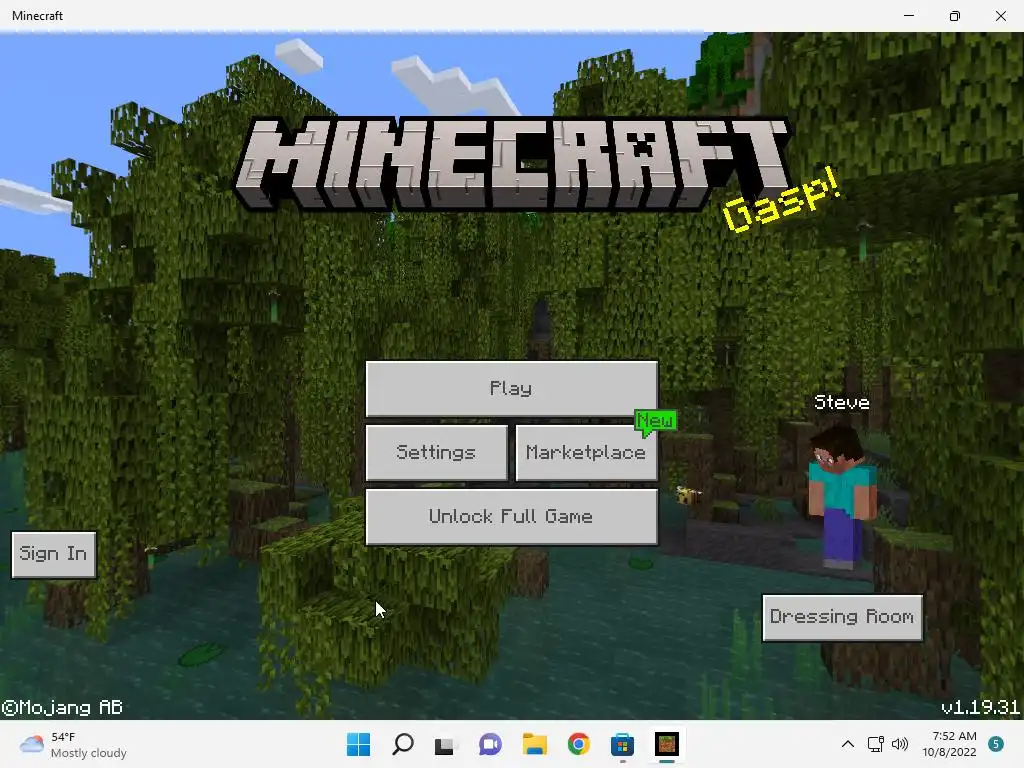Screen dimensions: 1024x768
Task: Open the Settings menu
Action: tap(436, 452)
